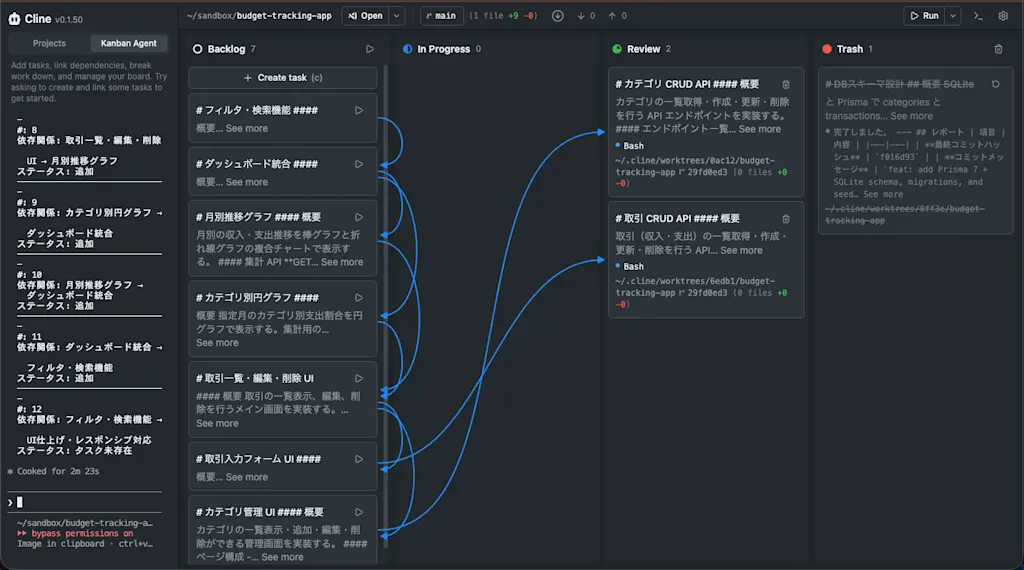Delete the カテゴリ CRUD API review card

(786, 84)
